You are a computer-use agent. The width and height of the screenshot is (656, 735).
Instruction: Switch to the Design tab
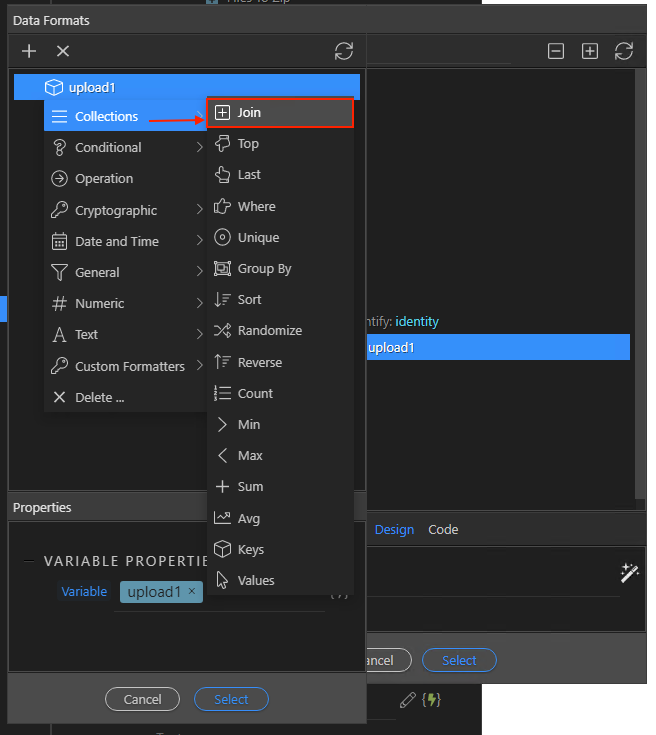(394, 530)
